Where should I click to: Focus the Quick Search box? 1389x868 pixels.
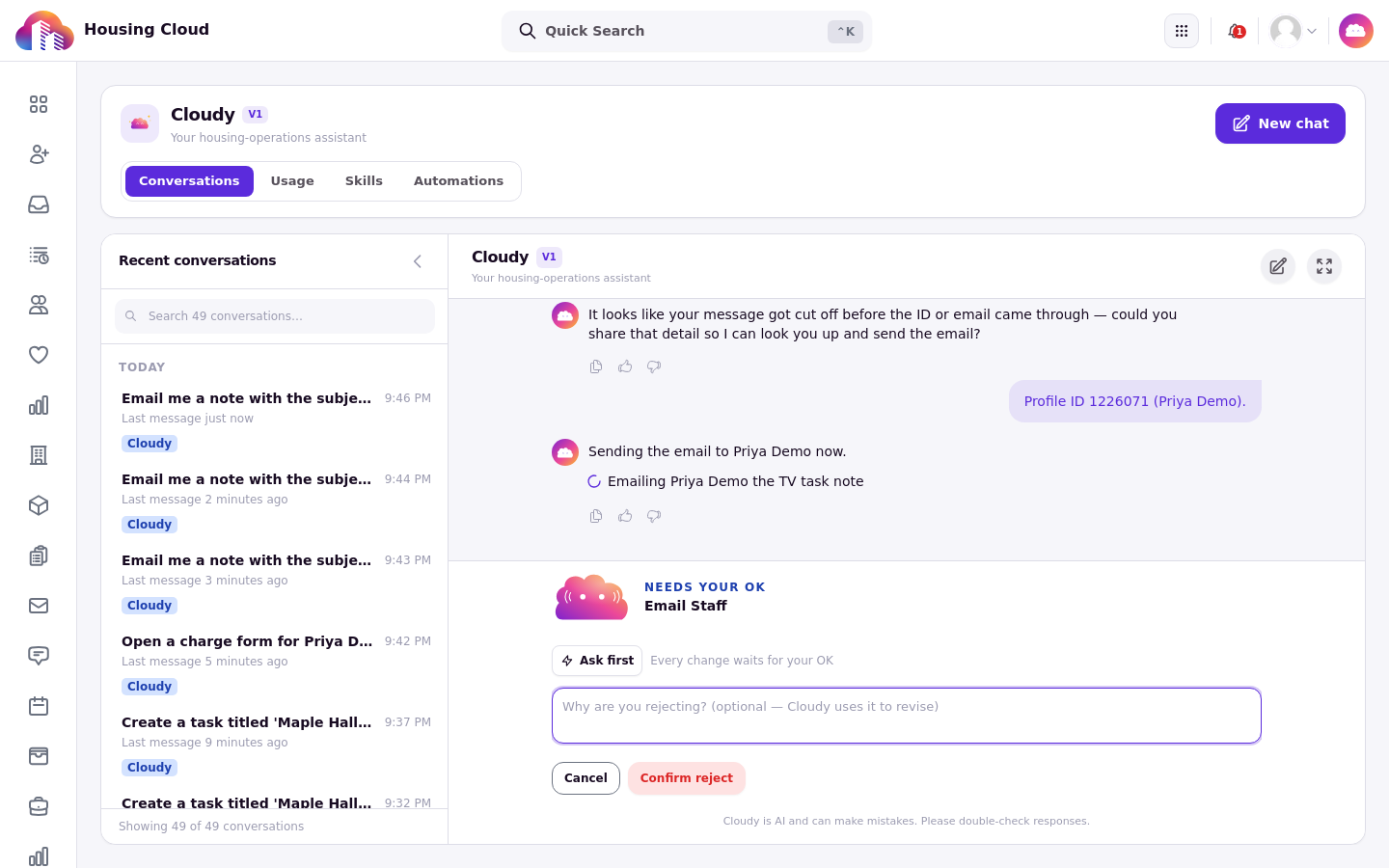687,31
